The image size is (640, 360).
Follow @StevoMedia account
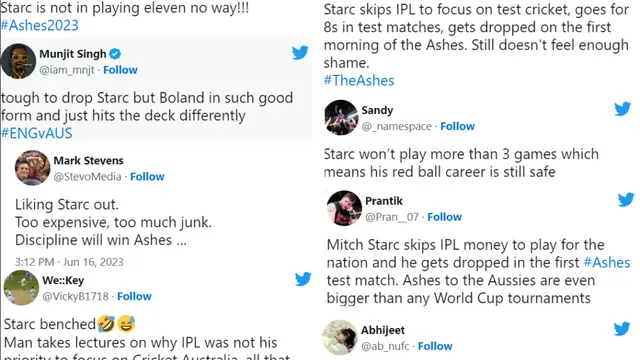point(147,177)
